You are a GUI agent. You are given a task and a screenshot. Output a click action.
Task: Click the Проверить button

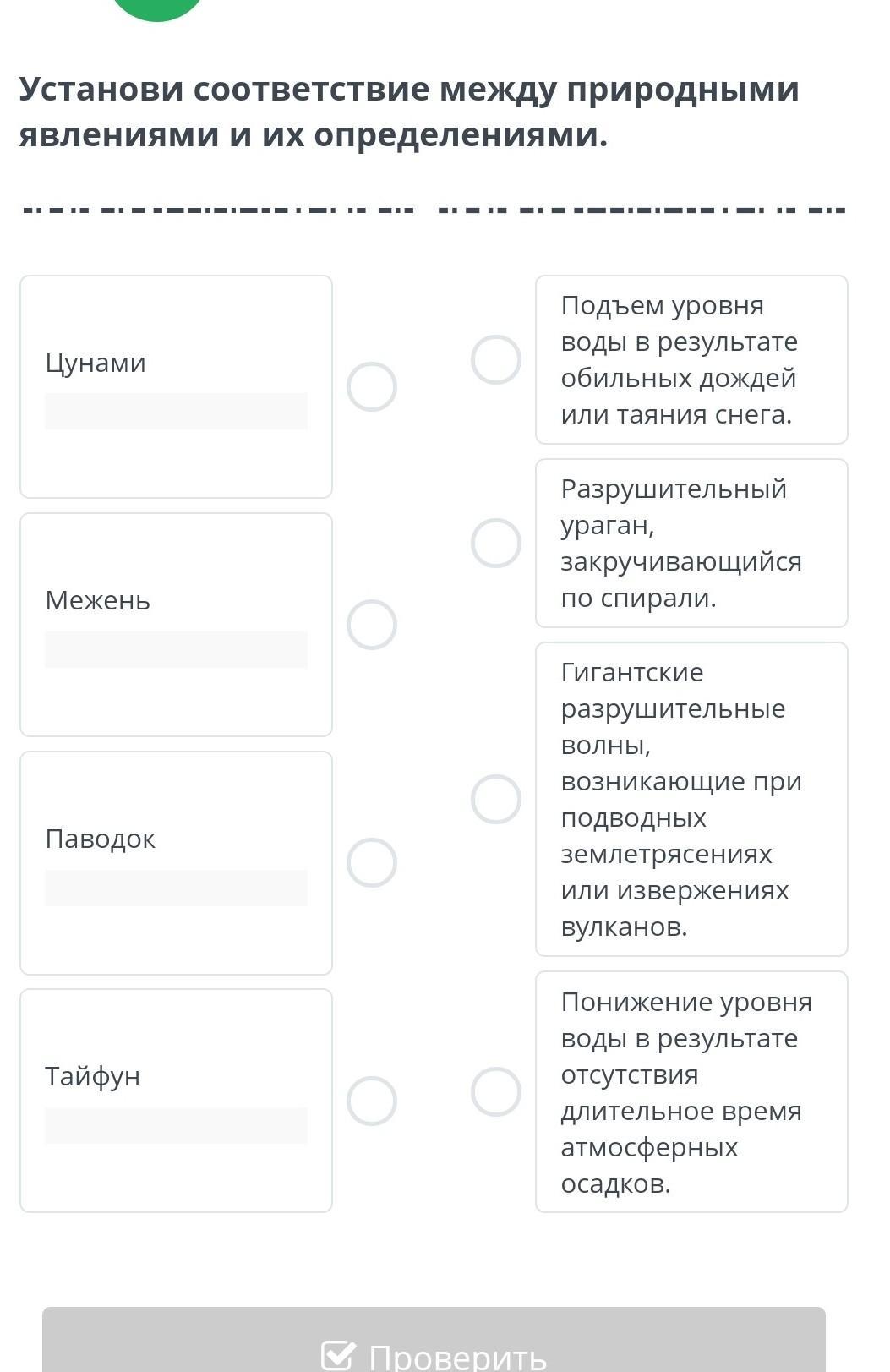434,1344
